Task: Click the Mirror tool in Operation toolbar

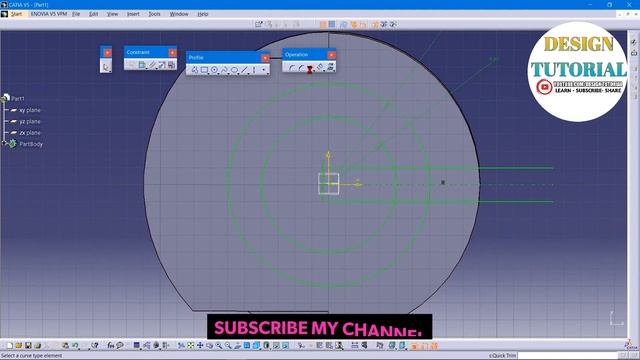Action: [x=320, y=67]
